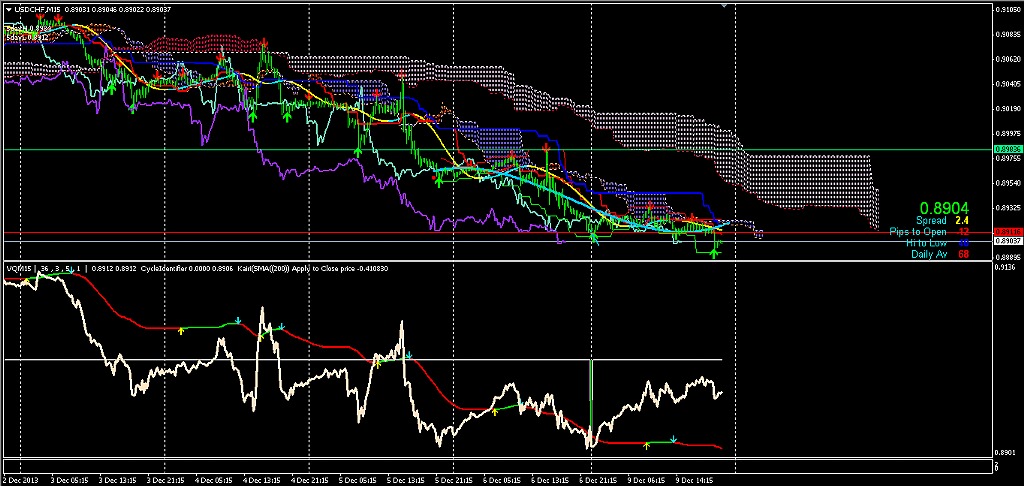This screenshot has width=1024, height=486.
Task: Click the 0.89325 price axis label
Action: 1008,208
